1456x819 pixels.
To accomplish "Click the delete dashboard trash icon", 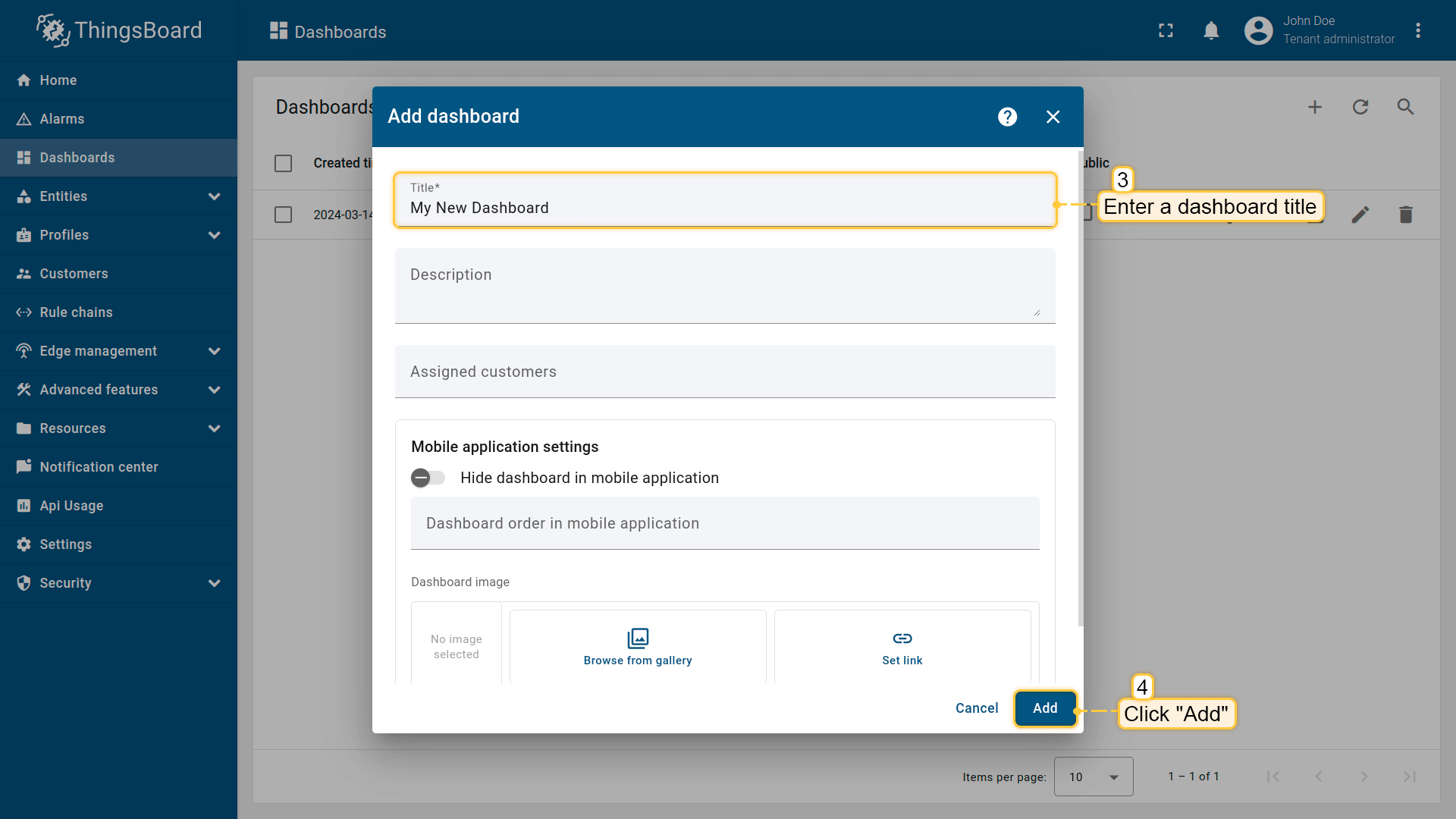I will pyautogui.click(x=1405, y=215).
